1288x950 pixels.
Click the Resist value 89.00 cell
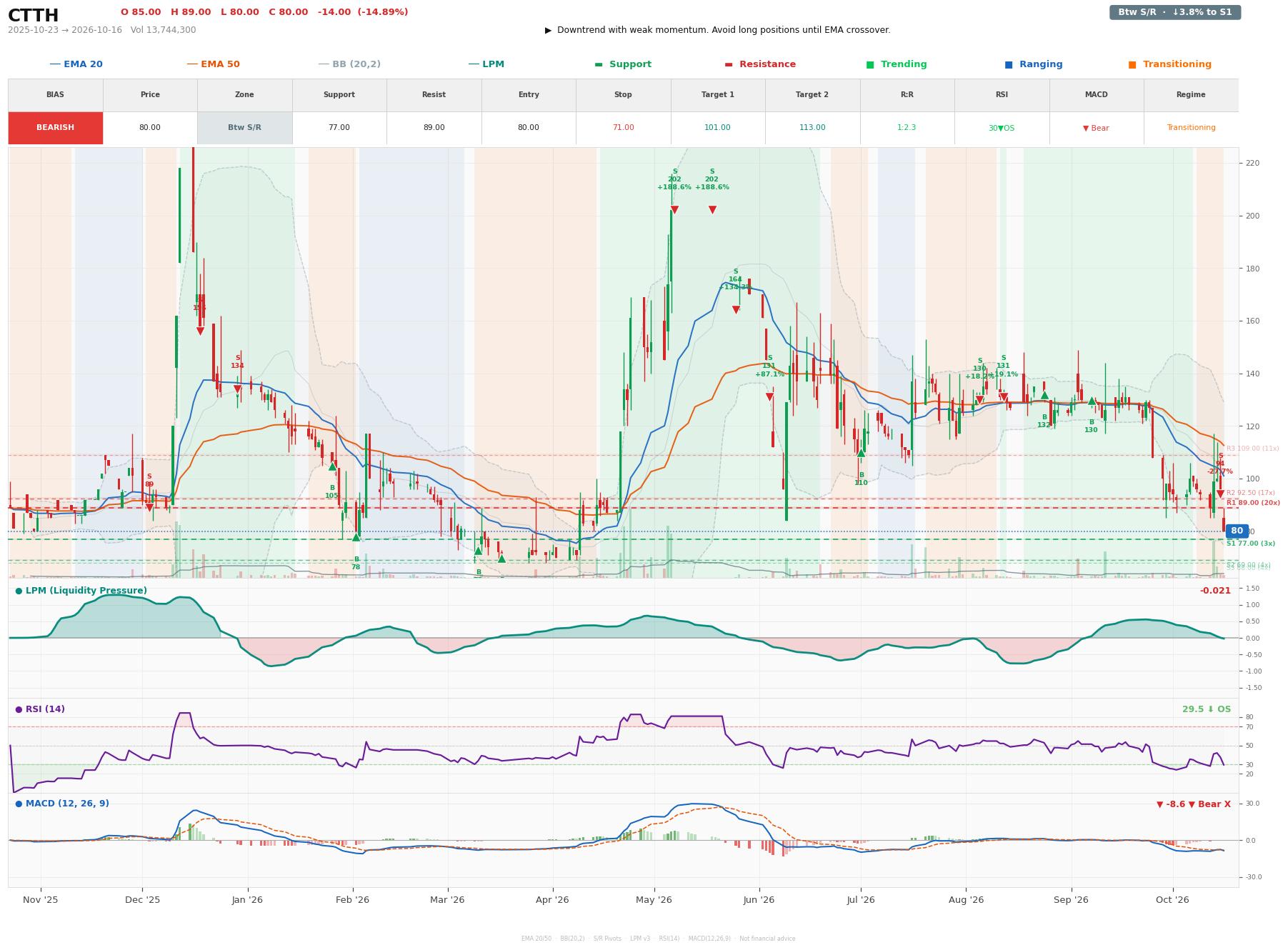[x=434, y=128]
